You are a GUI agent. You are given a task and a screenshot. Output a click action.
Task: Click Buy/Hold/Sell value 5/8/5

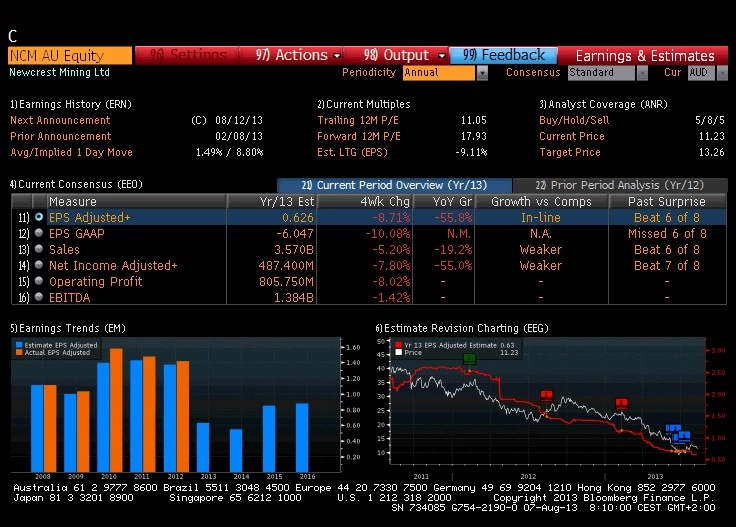click(710, 120)
